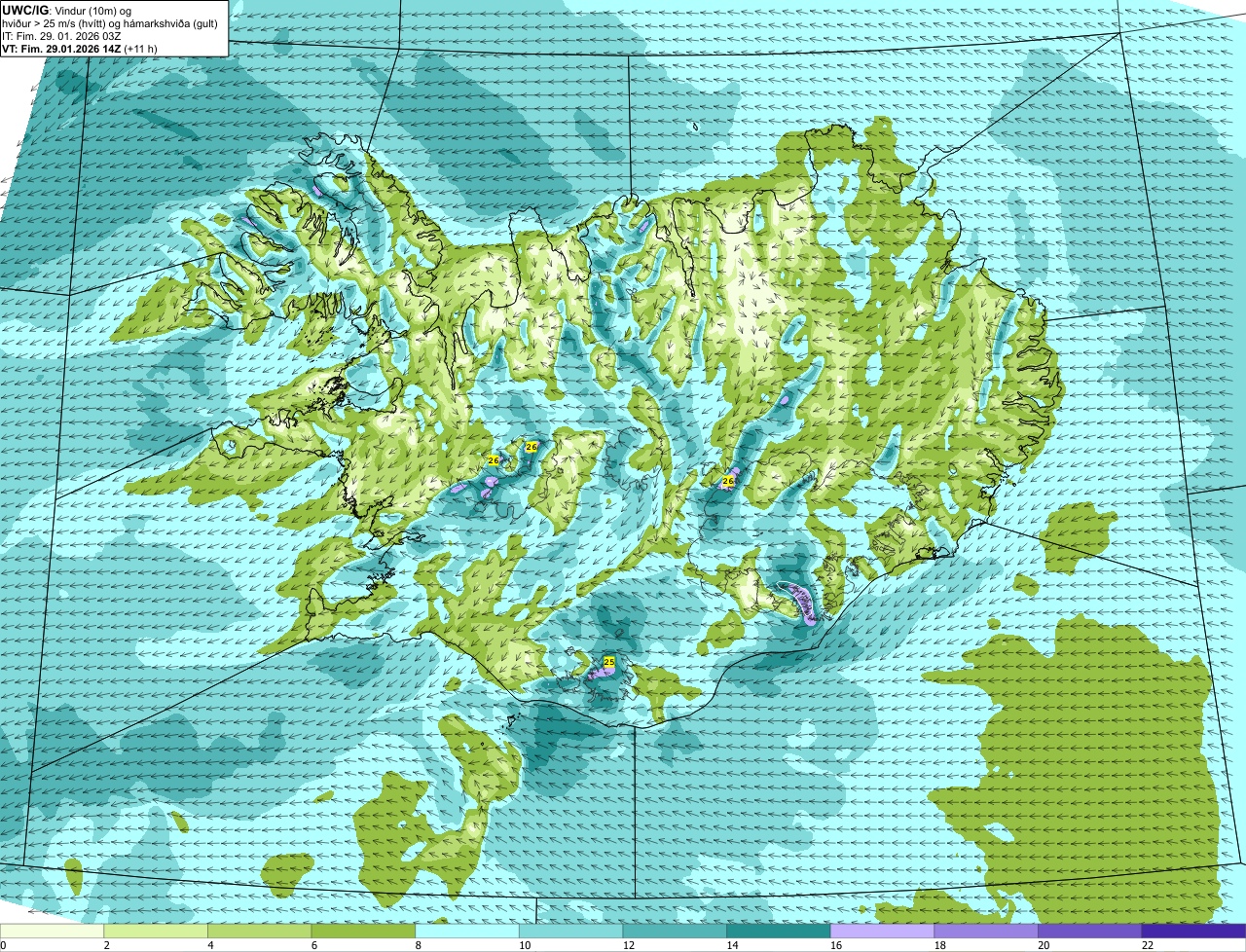Pick the 10–12 m/s scale swatch
1246x952 pixels.
pos(570,931)
